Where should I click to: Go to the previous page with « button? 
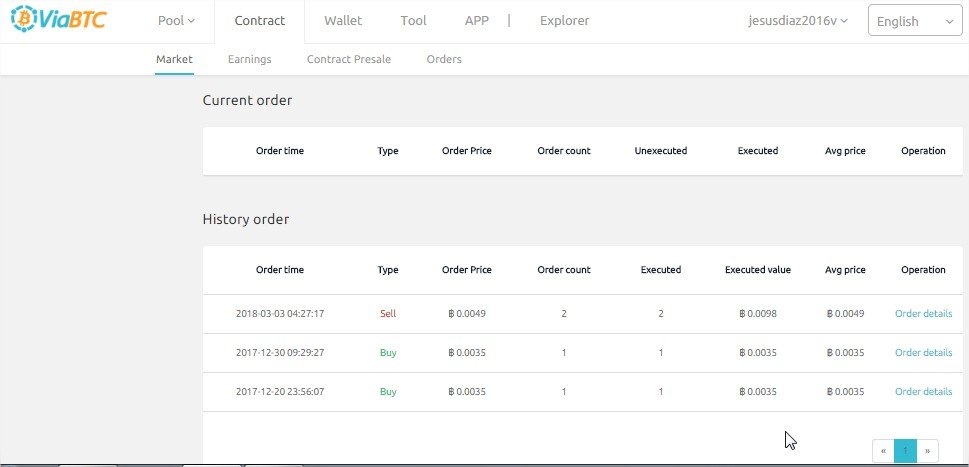pos(883,451)
